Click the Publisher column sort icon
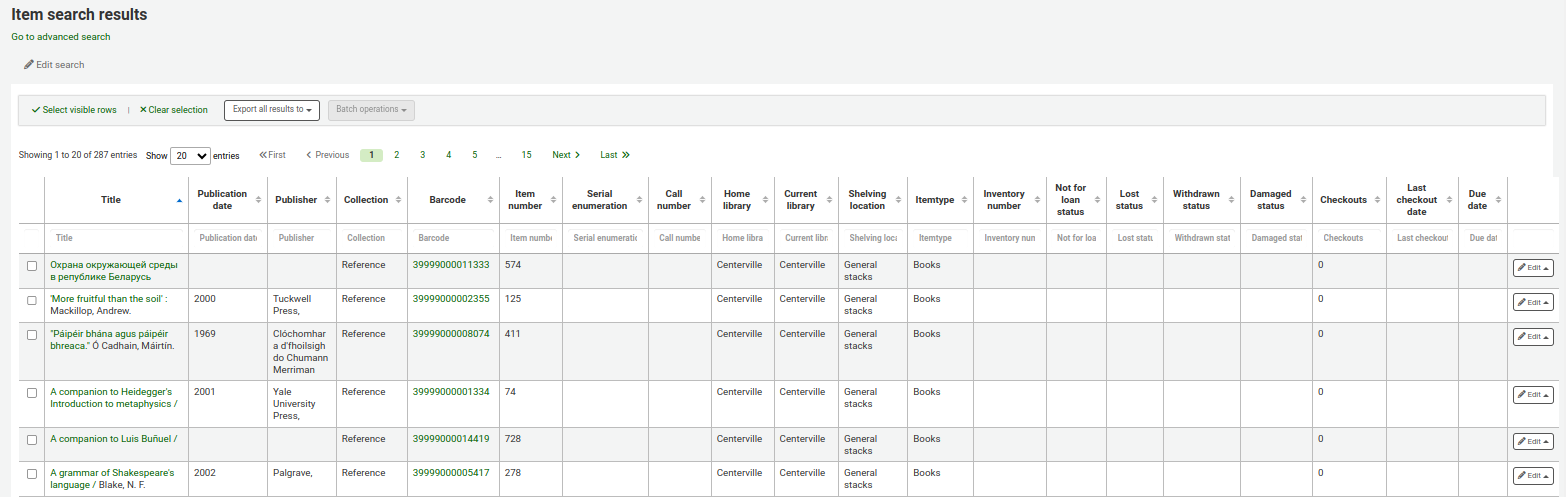This screenshot has height=497, width=1566. click(x=326, y=200)
